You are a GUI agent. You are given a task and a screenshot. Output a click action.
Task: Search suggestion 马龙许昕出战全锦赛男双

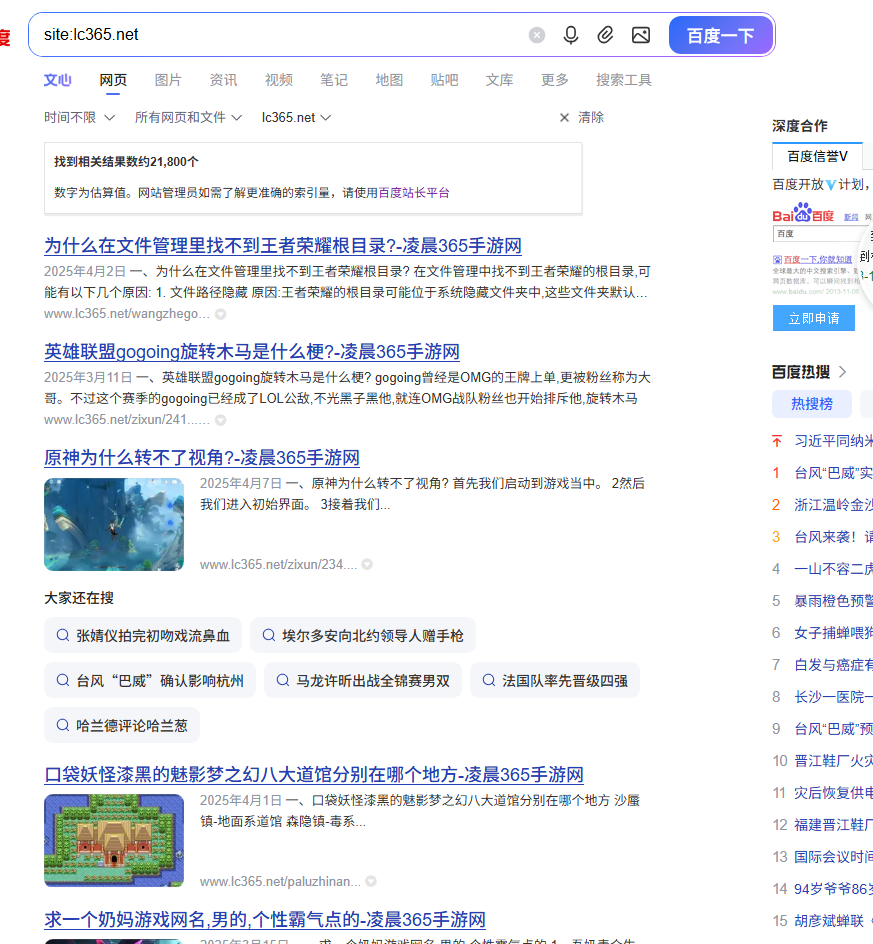[x=362, y=681]
